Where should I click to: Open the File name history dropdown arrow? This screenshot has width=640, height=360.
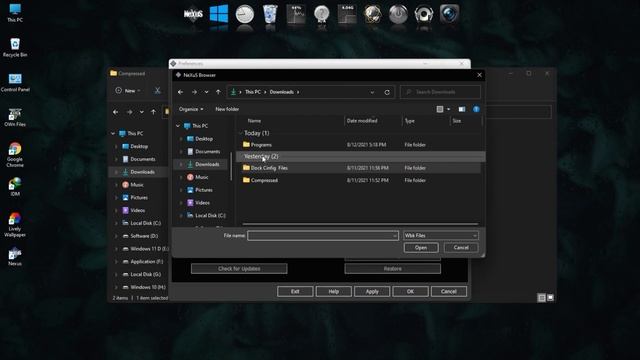coord(395,236)
